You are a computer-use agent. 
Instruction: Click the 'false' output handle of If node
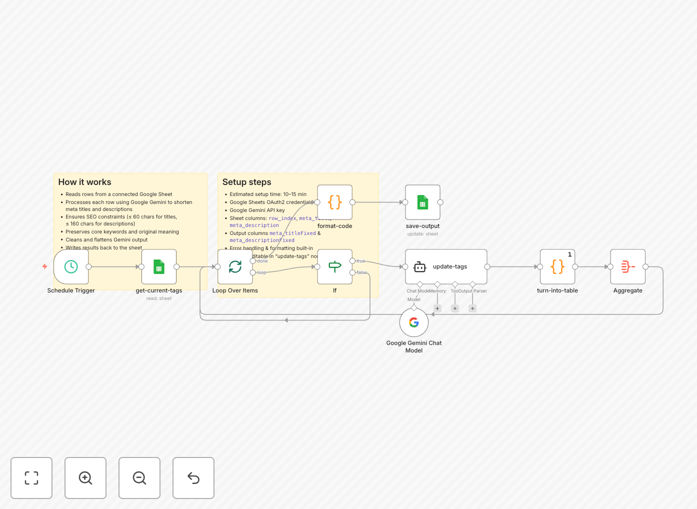pos(353,273)
